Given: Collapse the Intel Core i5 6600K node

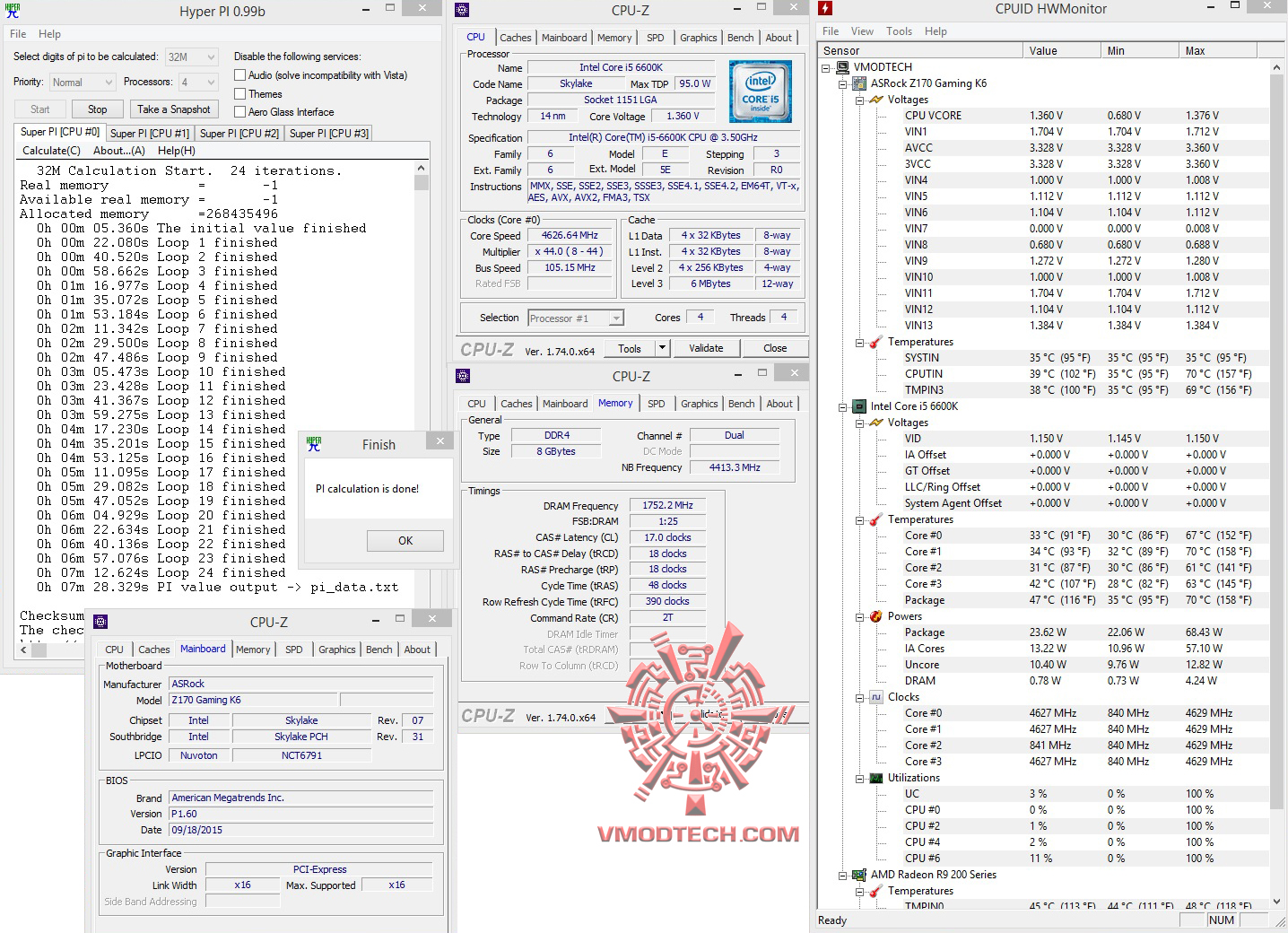Looking at the screenshot, I should click(842, 406).
